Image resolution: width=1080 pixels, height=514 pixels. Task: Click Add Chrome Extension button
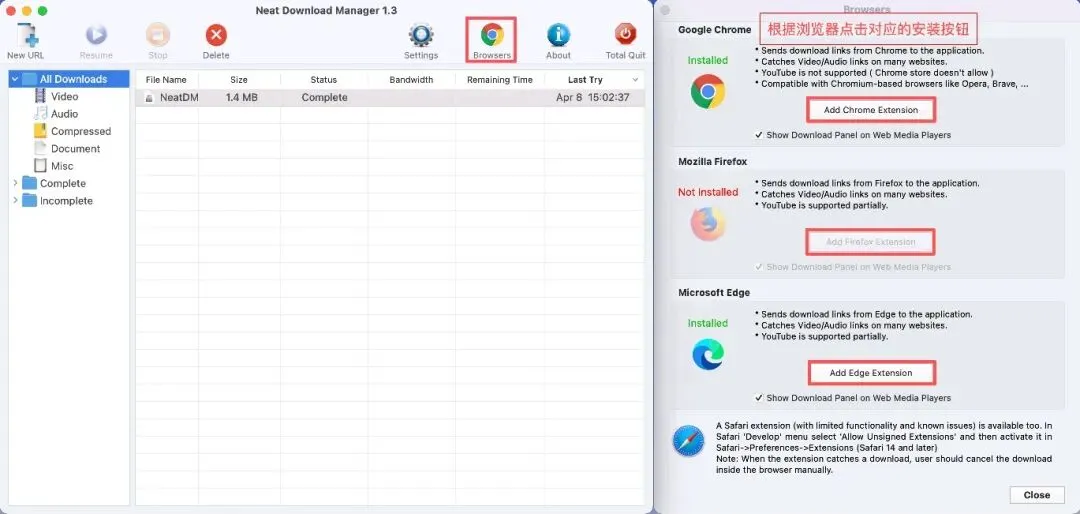point(871,110)
